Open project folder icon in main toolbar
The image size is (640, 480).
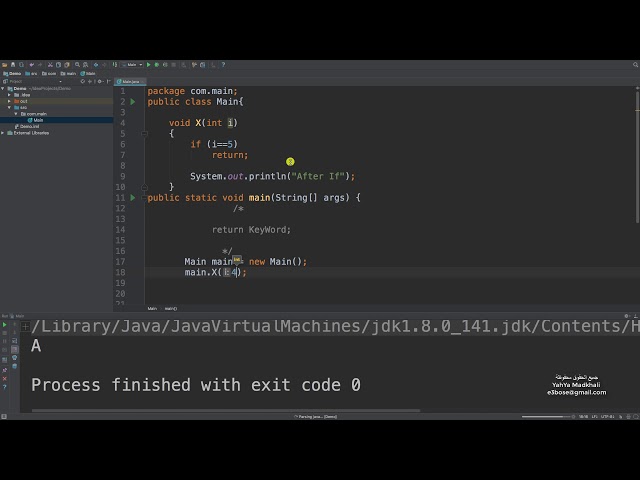[4, 65]
